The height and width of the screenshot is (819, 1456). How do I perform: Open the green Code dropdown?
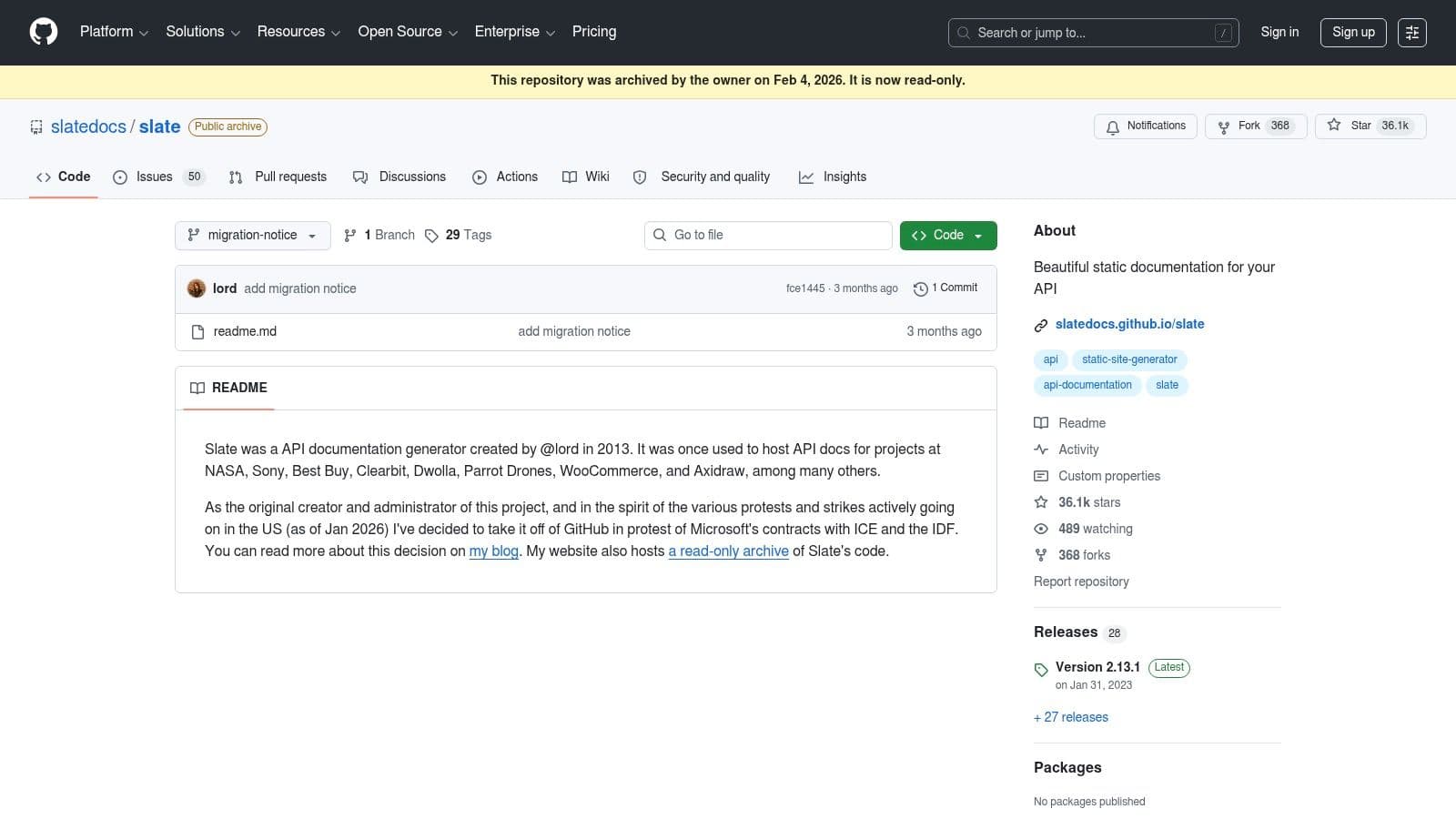click(948, 235)
